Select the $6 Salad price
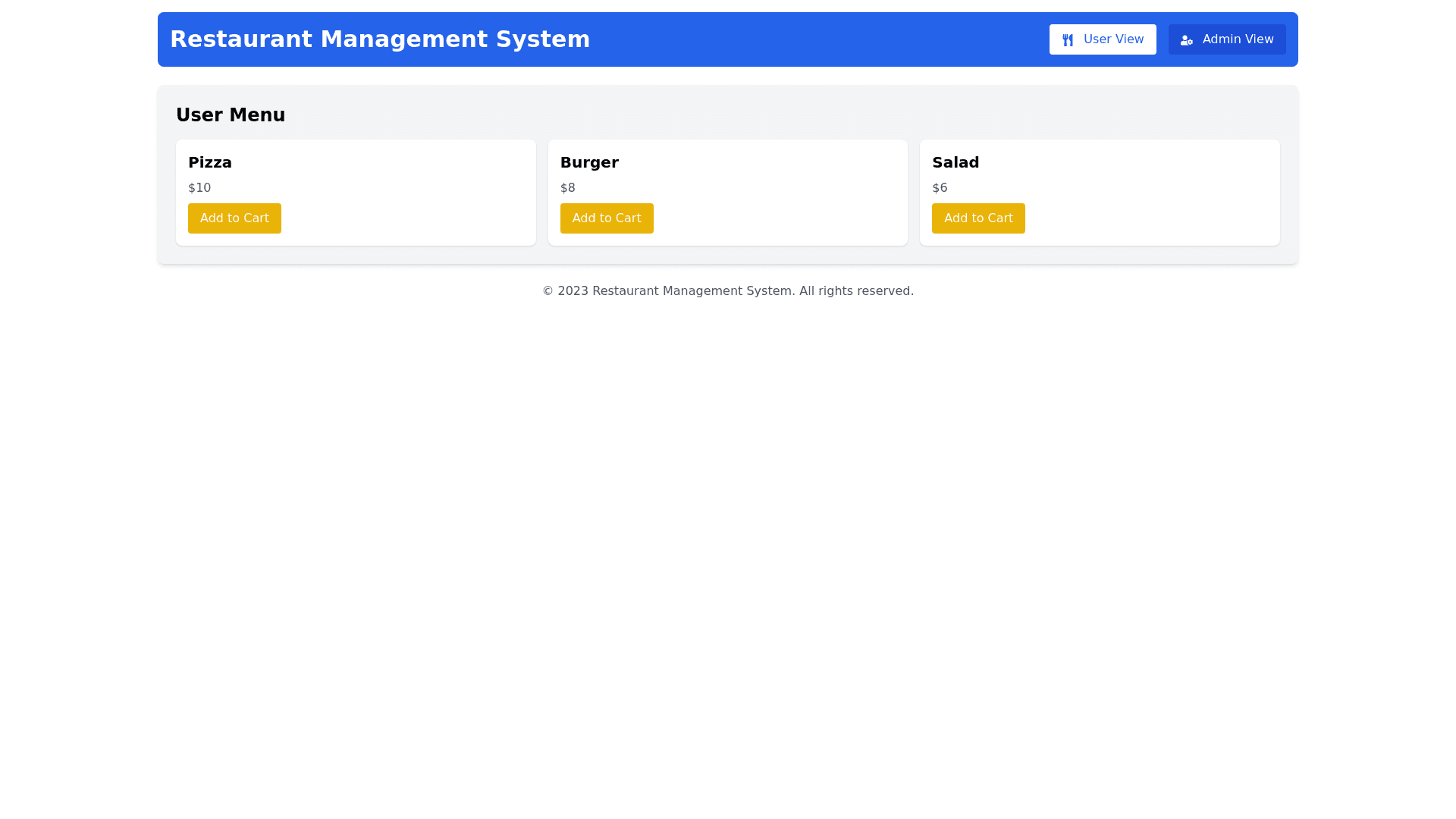The image size is (1456, 819). [x=940, y=187]
